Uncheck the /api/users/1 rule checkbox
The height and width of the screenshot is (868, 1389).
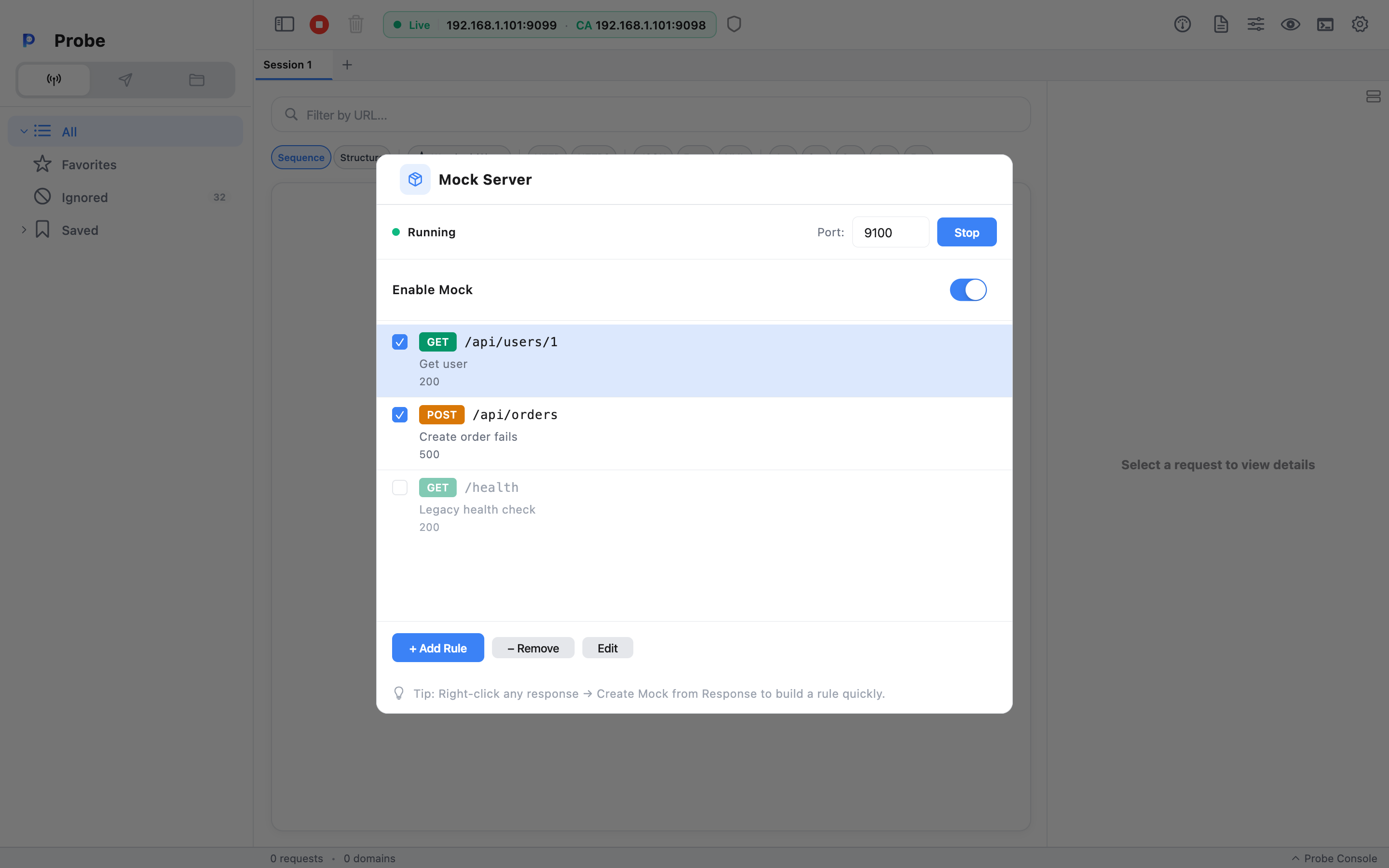[x=400, y=342]
